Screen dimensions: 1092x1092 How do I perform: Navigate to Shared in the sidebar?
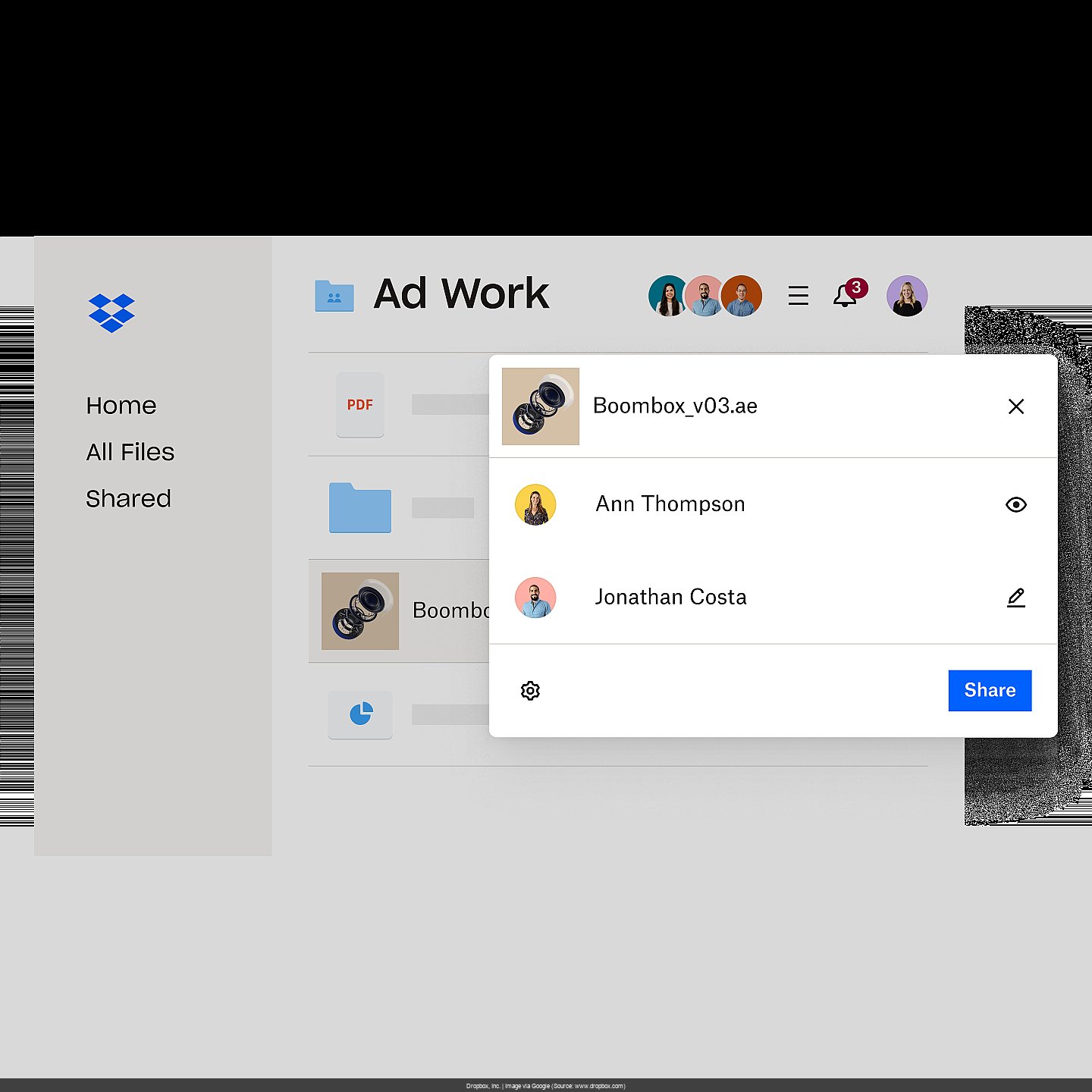click(x=128, y=499)
